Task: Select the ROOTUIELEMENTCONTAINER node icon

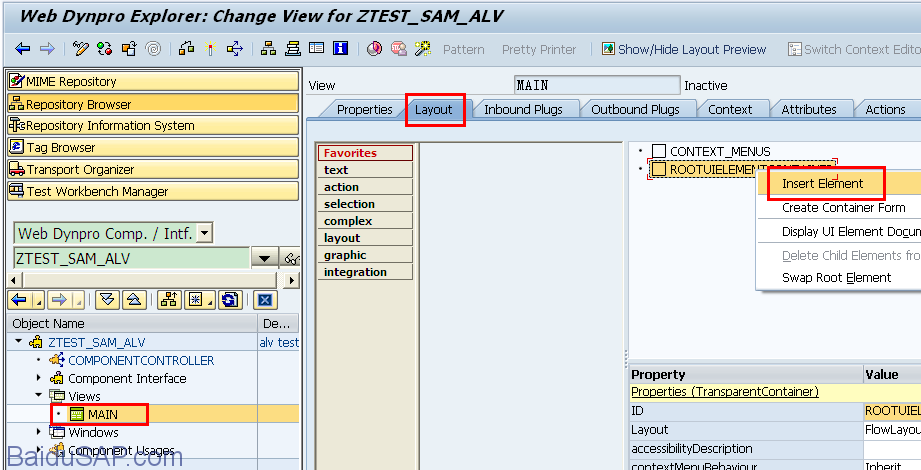Action: coord(658,169)
